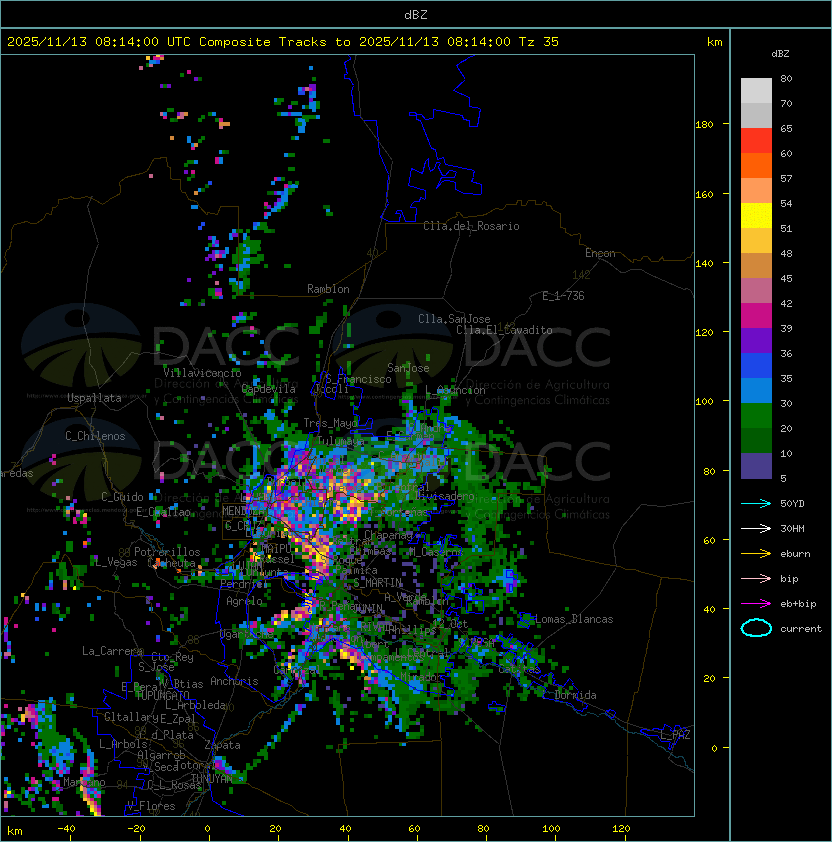Select the 'Lomas_Blancas' map label
This screenshot has height=842, width=832.
pyautogui.click(x=574, y=619)
